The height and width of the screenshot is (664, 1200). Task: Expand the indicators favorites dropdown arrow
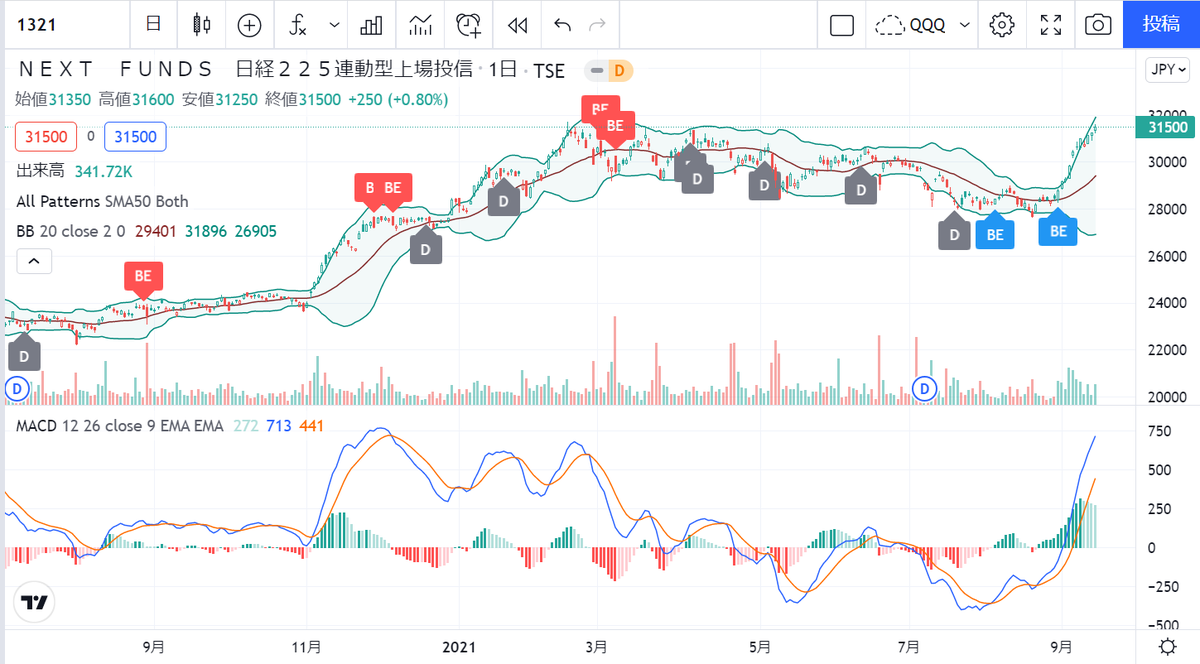click(x=334, y=24)
